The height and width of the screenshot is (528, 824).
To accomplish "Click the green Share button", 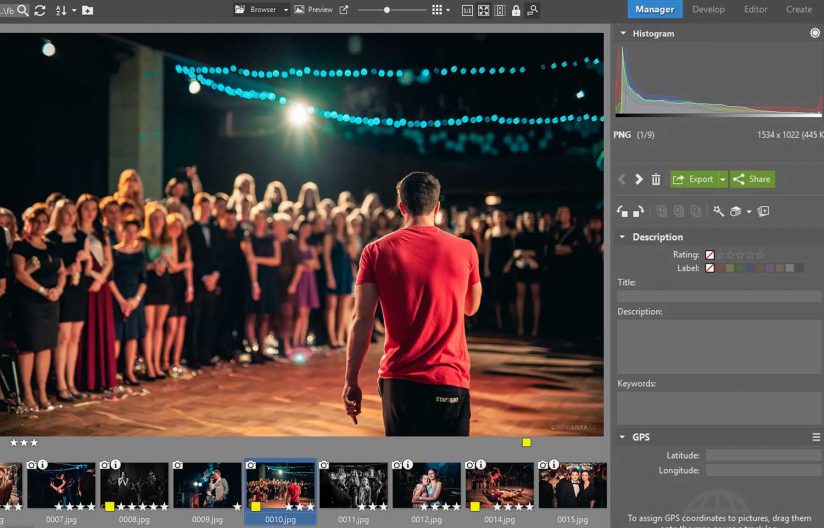I will 753,179.
